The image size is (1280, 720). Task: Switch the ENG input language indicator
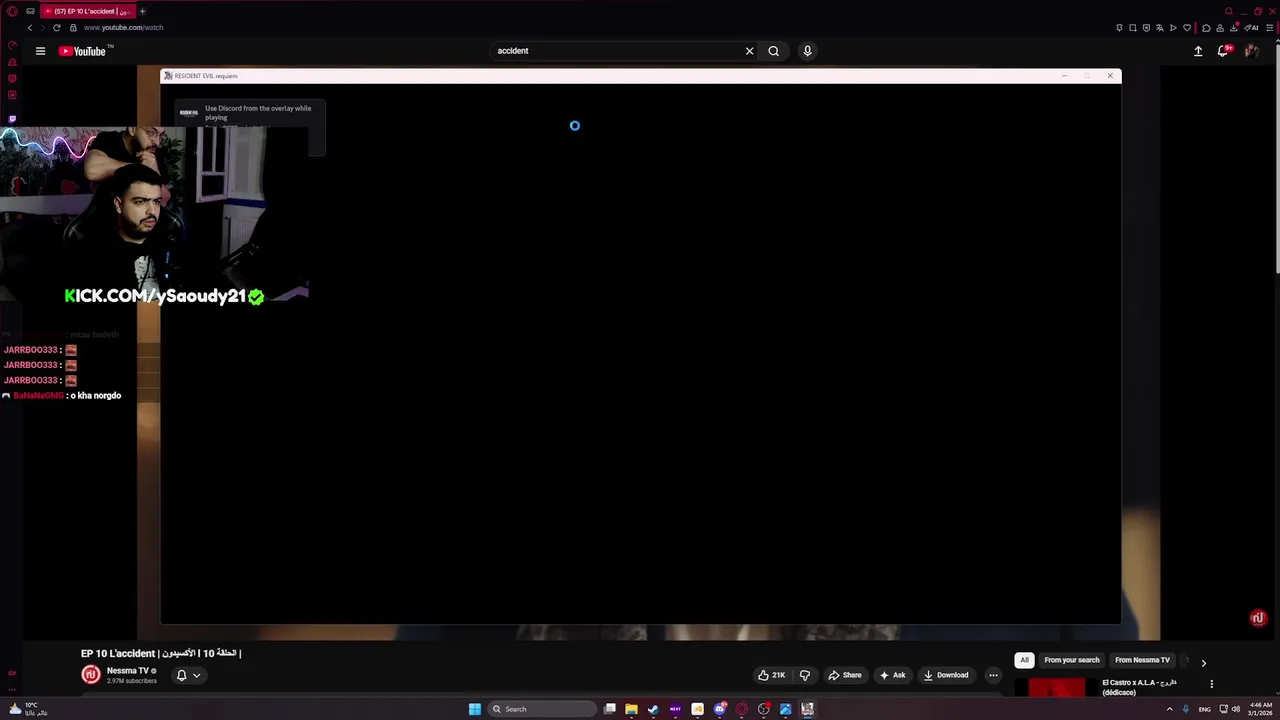(x=1204, y=709)
